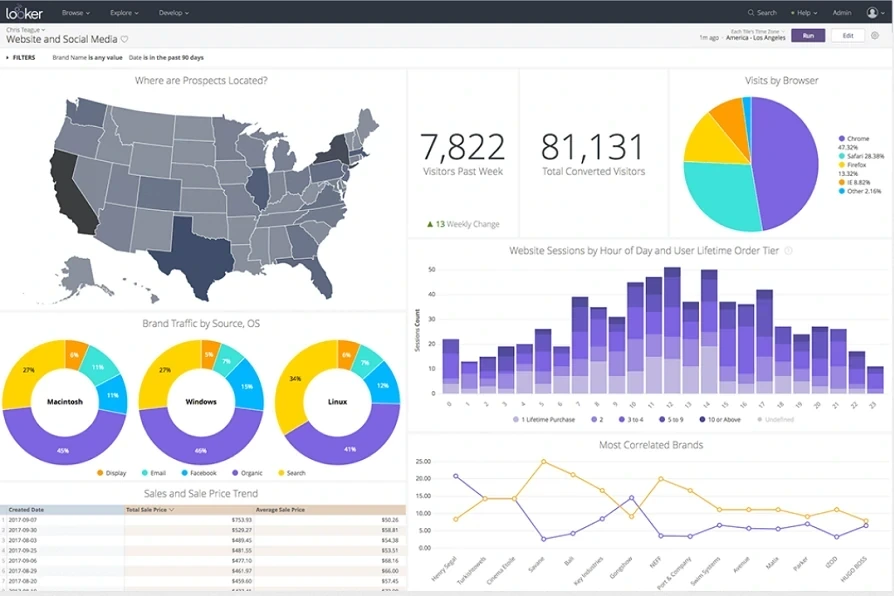
Task: Click the Firefox color swatch in browser legend
Action: coord(842,164)
